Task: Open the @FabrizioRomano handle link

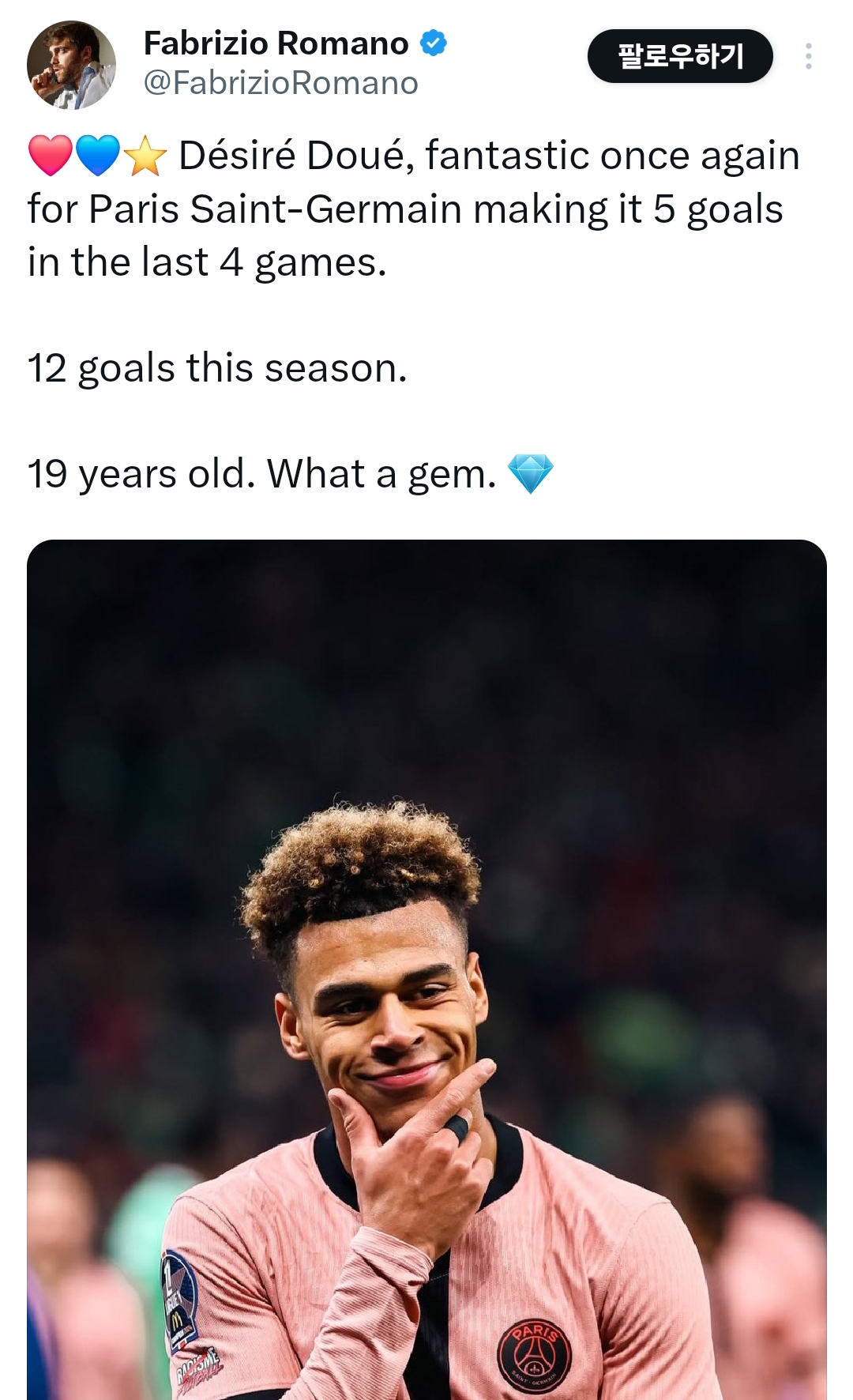Action: (x=280, y=83)
